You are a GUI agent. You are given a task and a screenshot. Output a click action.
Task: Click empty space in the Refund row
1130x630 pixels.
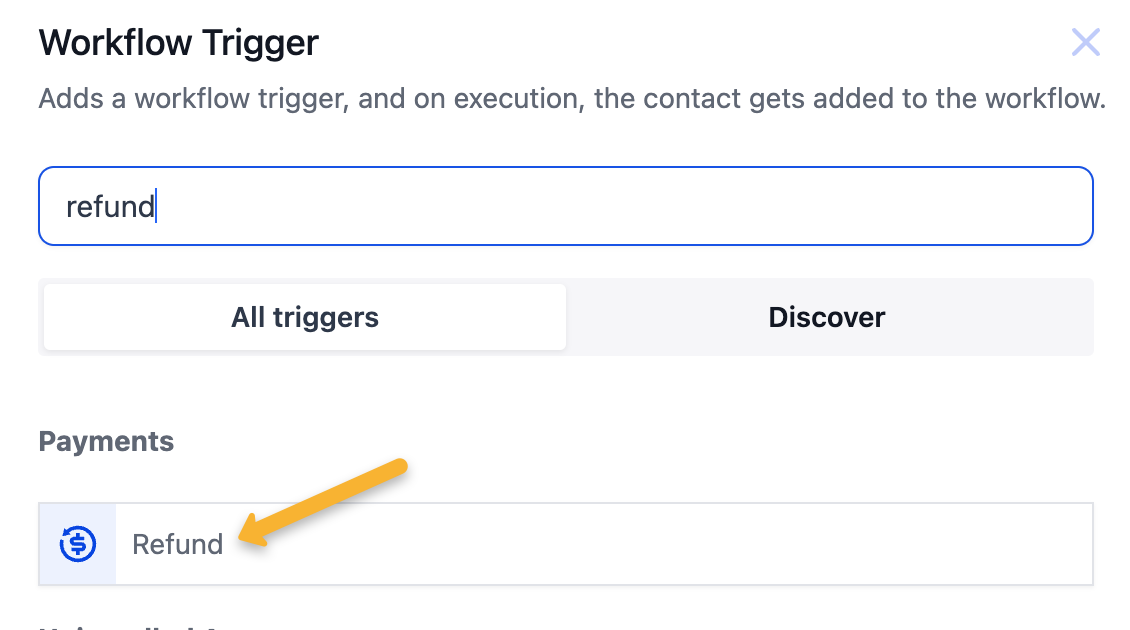(700, 544)
